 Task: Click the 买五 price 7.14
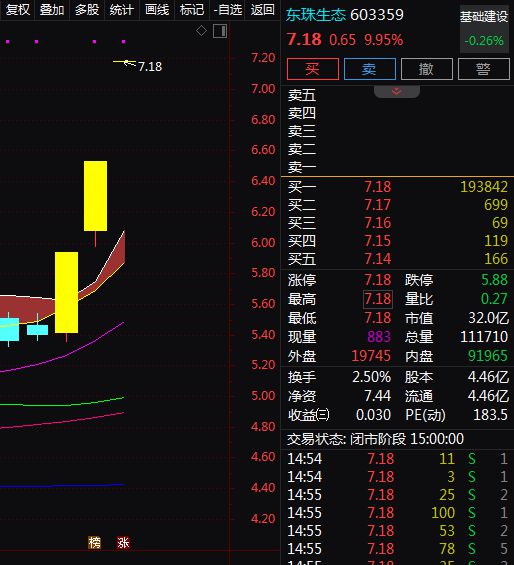[x=377, y=259]
